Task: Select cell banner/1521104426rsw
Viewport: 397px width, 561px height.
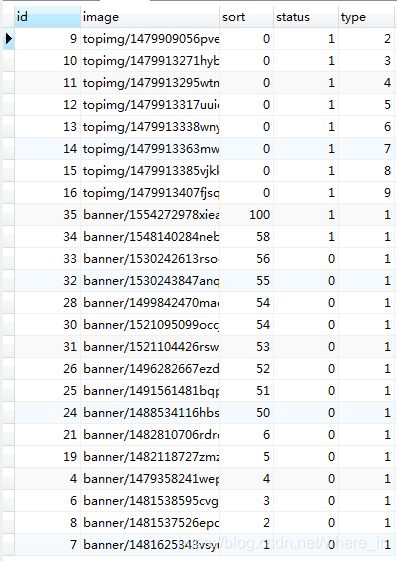Action: point(150,347)
